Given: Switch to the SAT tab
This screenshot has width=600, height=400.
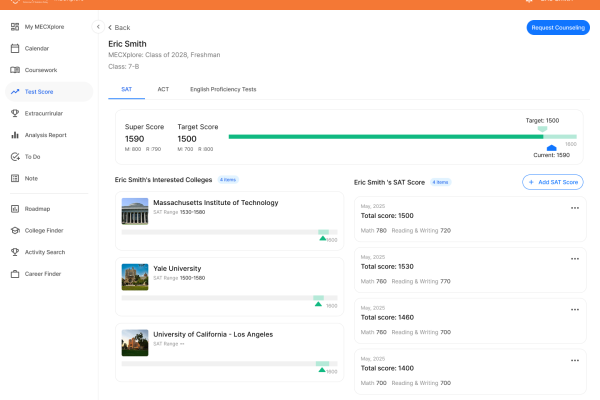Looking at the screenshot, I should [127, 90].
